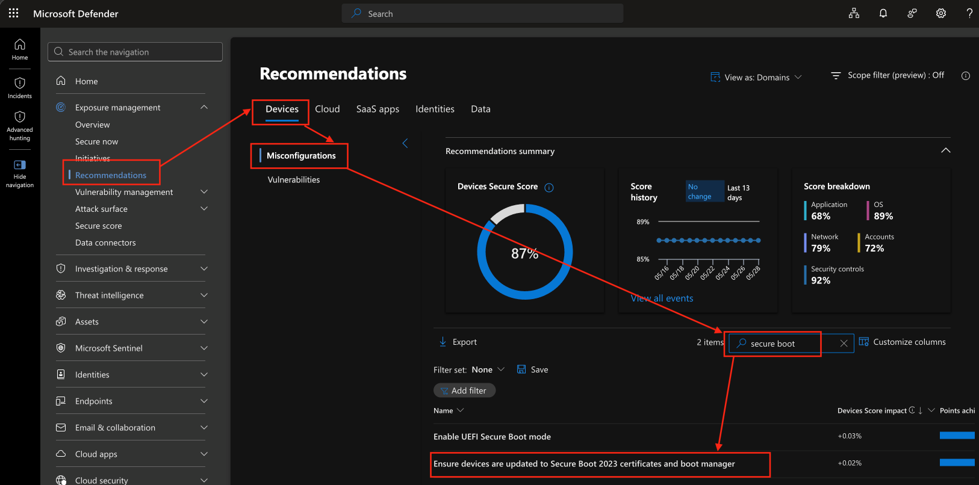Click the Search the navigation field
The width and height of the screenshot is (979, 485).
[135, 52]
